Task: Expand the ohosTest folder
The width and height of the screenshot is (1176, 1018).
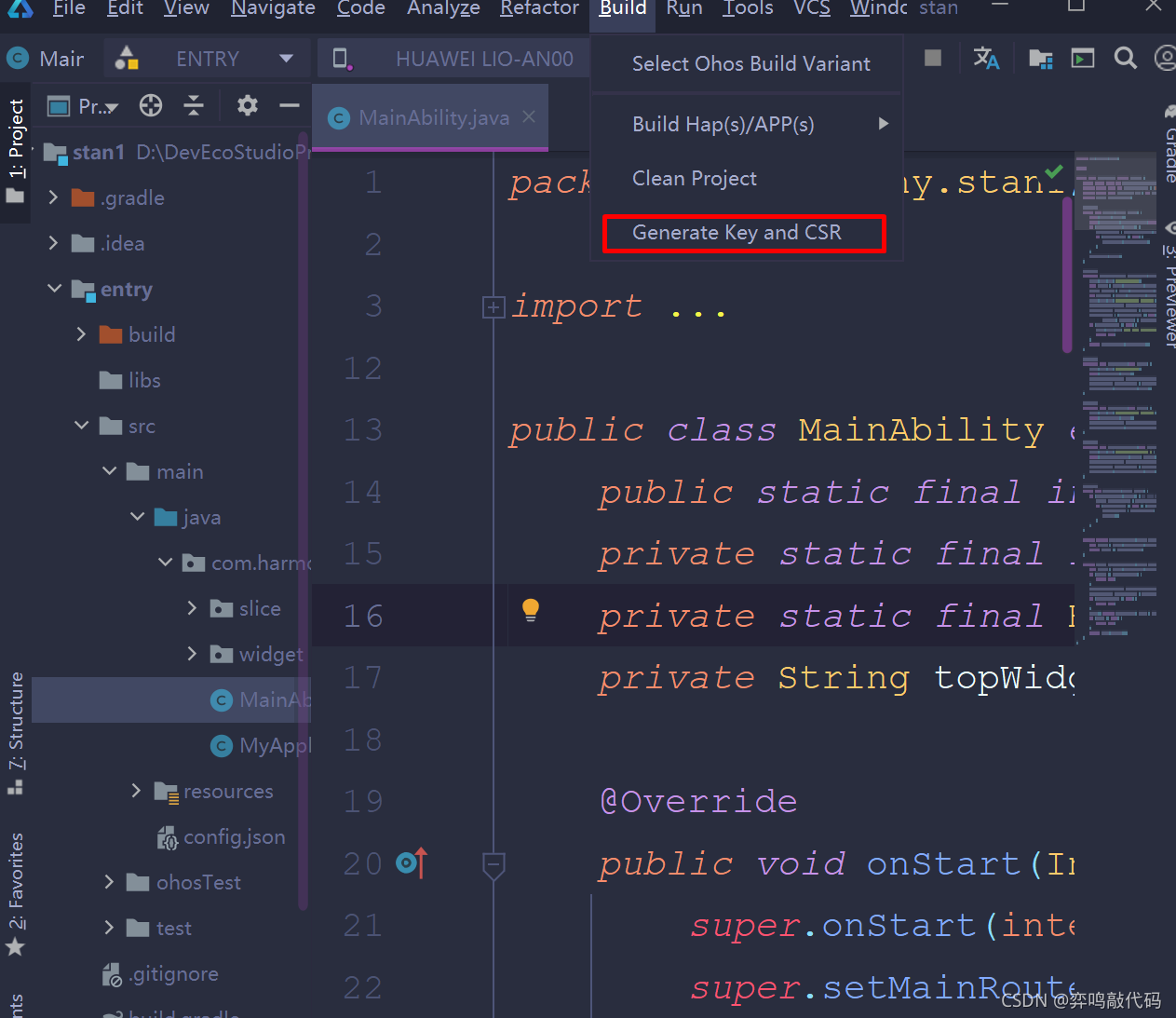Action: (x=109, y=882)
